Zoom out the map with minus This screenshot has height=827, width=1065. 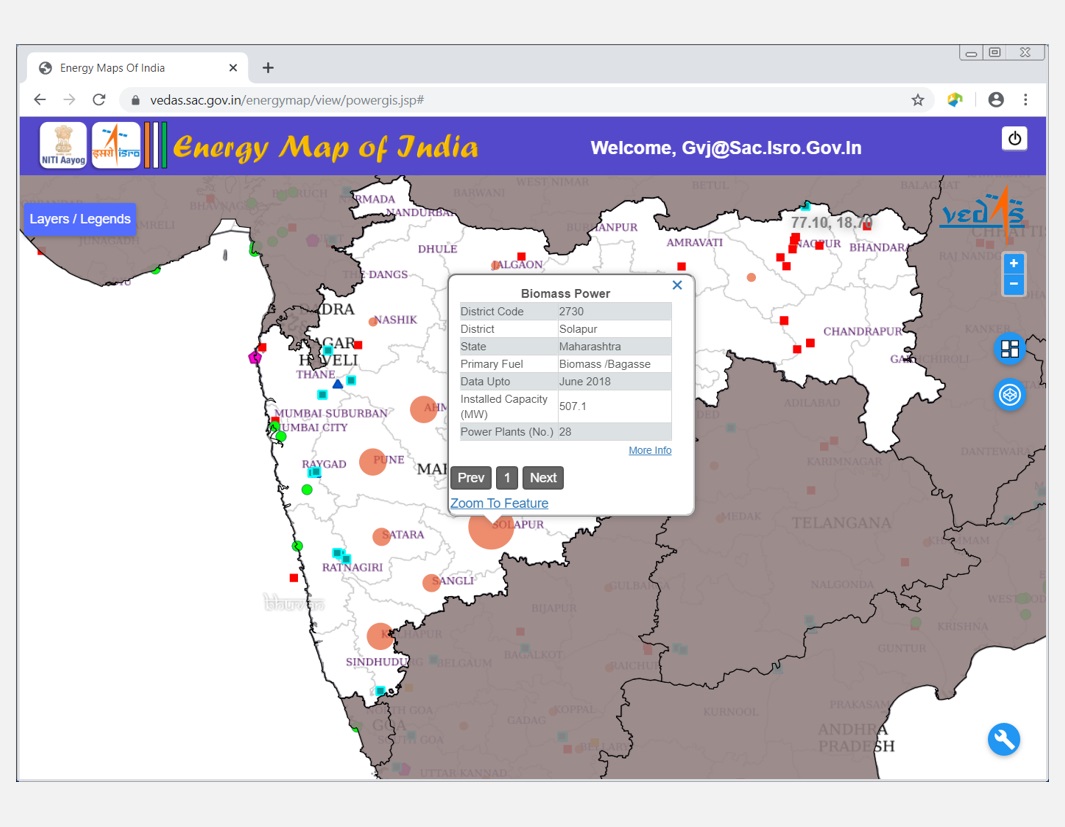1013,284
